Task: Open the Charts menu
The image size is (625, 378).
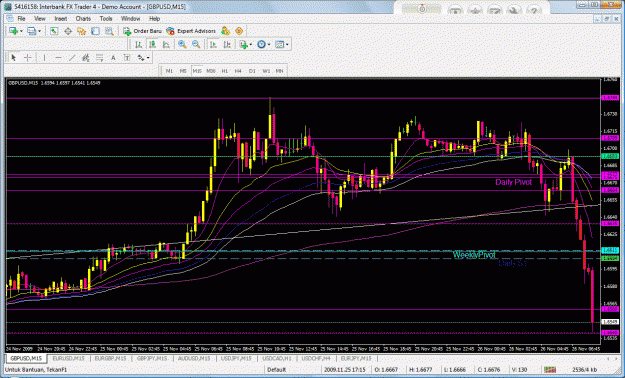Action: click(83, 19)
